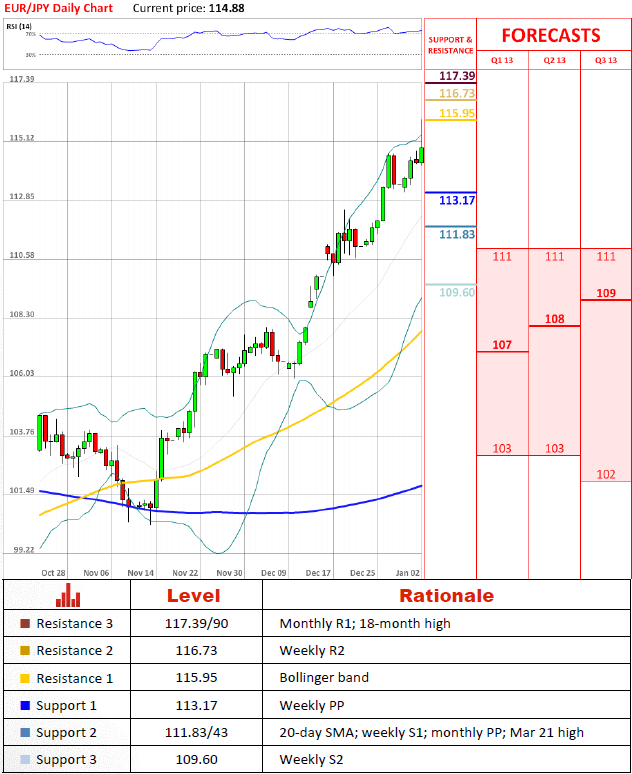
Task: Click the 117.39/90 level cell
Action: coord(197,623)
